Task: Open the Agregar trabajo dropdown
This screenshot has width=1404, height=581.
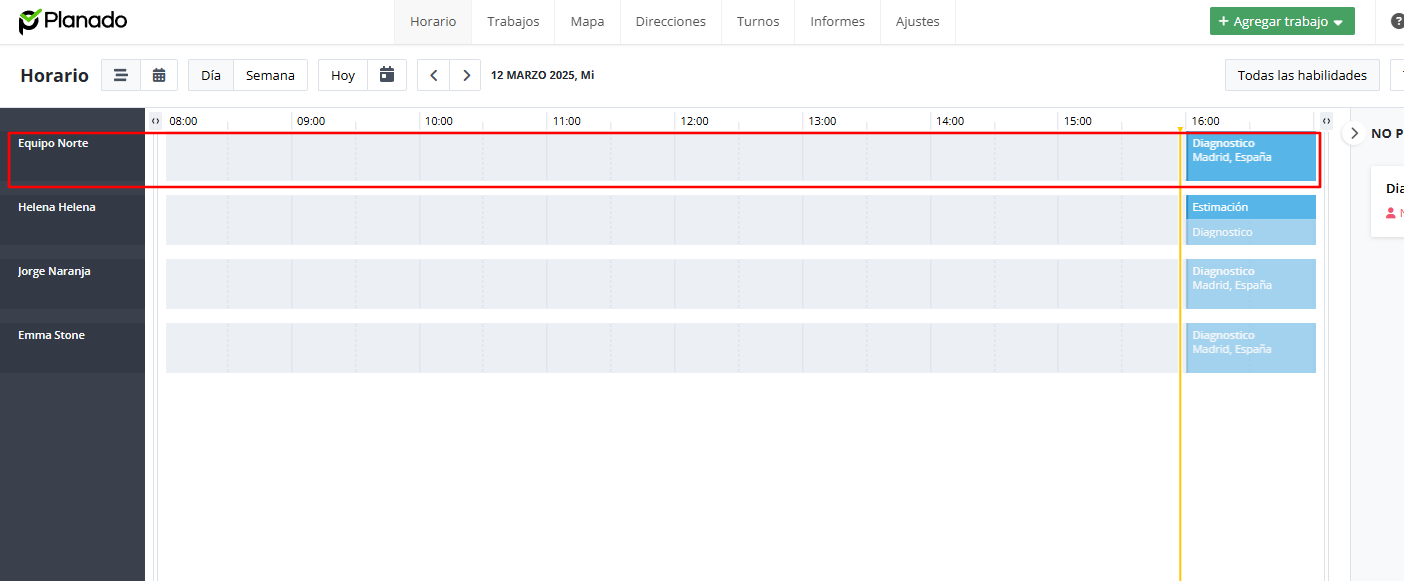Action: coord(1282,21)
